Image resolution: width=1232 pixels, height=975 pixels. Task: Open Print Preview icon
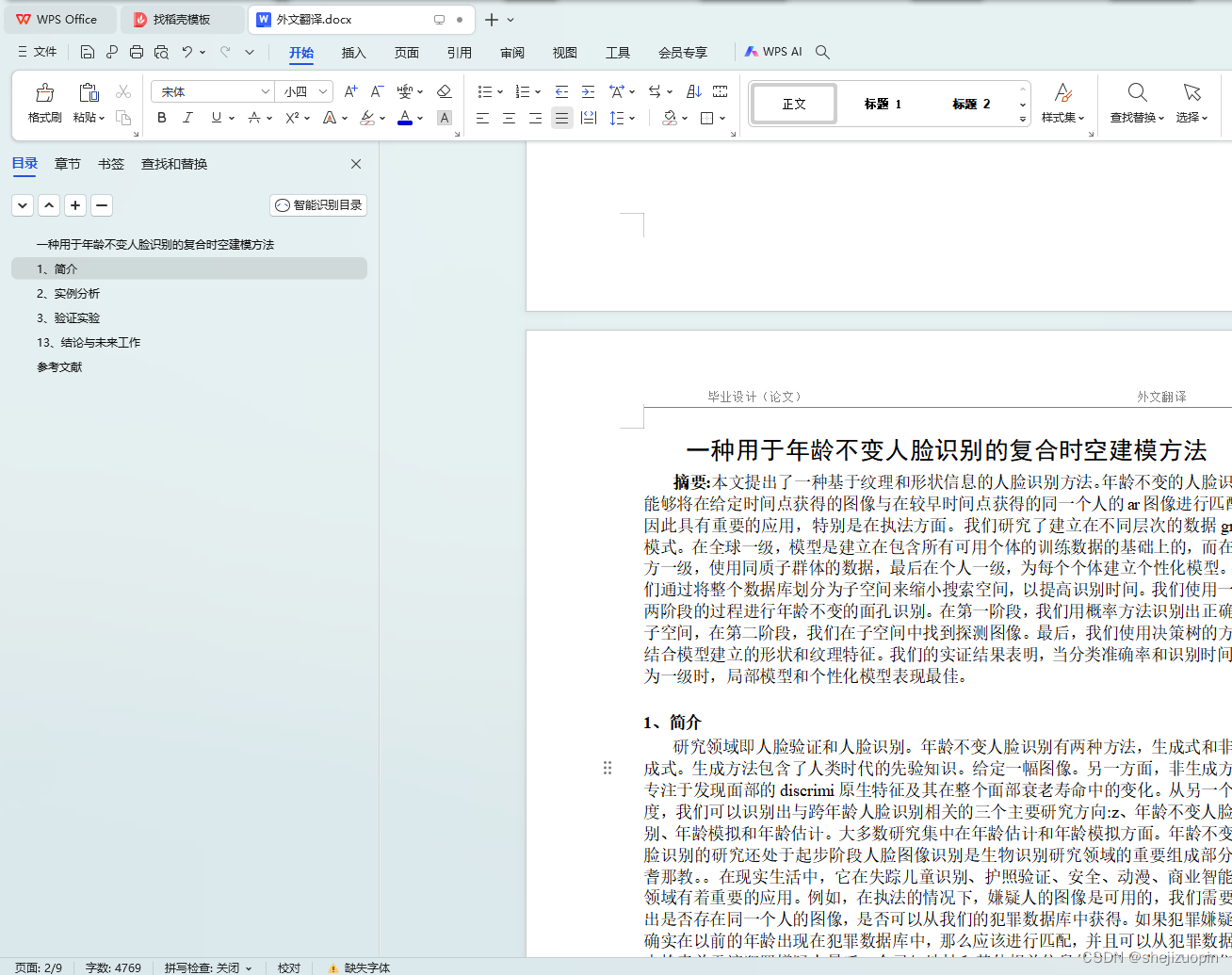161,52
